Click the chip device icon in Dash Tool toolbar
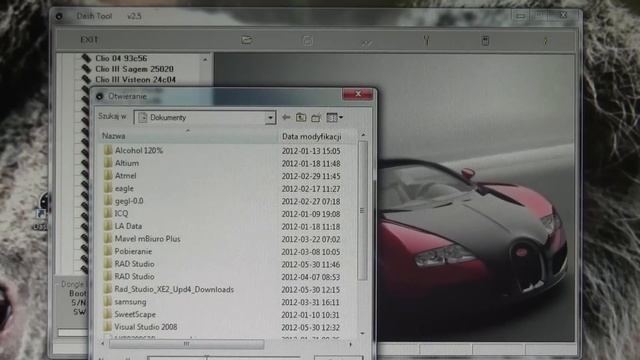Image resolution: width=640 pixels, height=360 pixels. pyautogui.click(x=485, y=40)
